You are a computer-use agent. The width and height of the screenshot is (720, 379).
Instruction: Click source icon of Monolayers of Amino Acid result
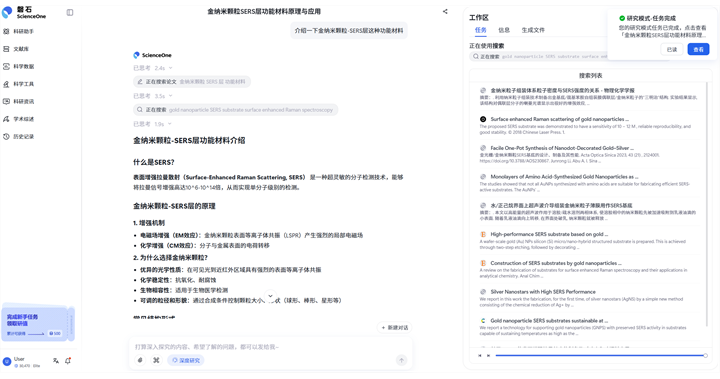pyautogui.click(x=483, y=176)
